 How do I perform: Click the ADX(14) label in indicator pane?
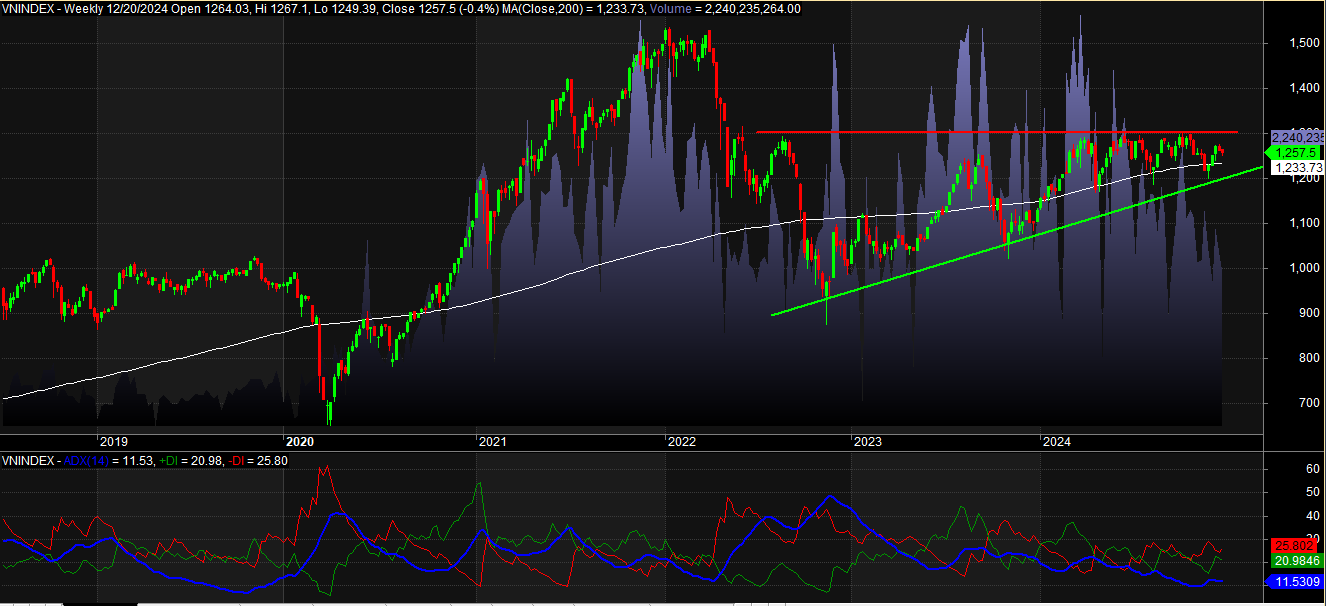pos(87,461)
